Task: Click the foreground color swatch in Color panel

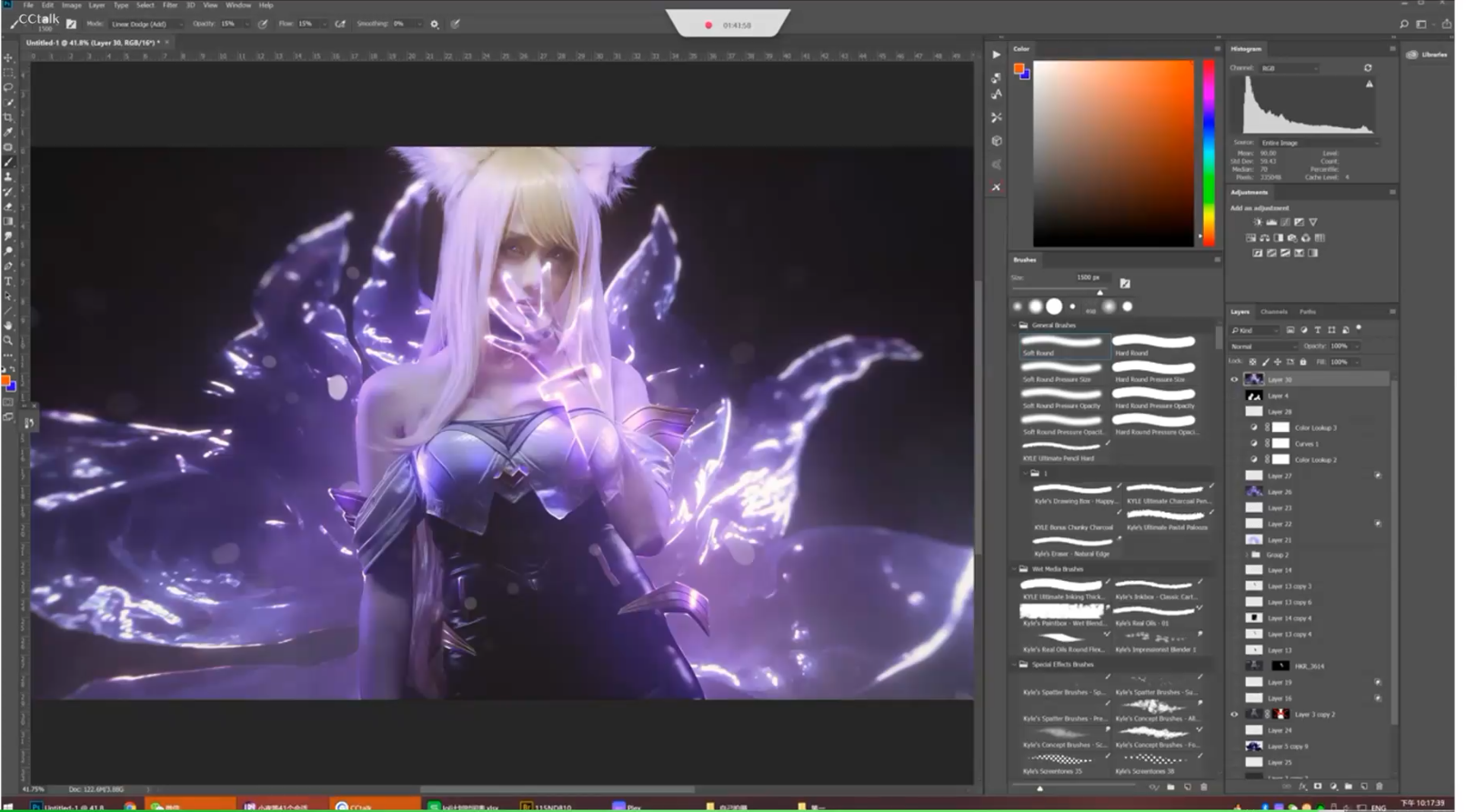Action: click(1019, 69)
